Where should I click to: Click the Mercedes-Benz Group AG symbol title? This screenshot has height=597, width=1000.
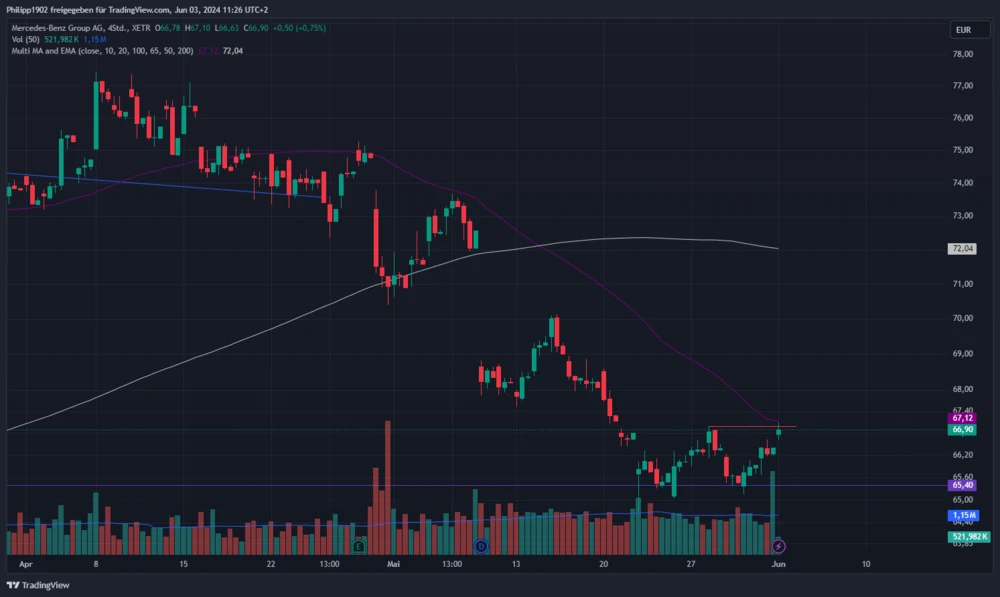coord(62,27)
